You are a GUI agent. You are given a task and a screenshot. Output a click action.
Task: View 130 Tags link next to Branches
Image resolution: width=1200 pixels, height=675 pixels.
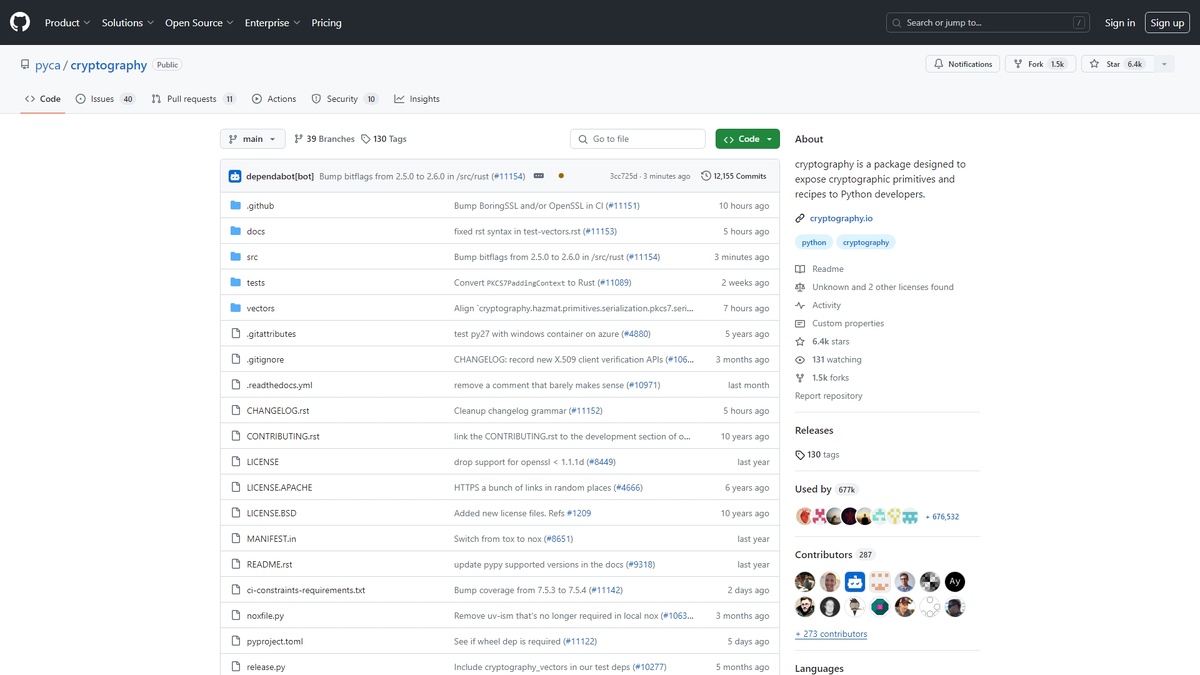point(383,139)
